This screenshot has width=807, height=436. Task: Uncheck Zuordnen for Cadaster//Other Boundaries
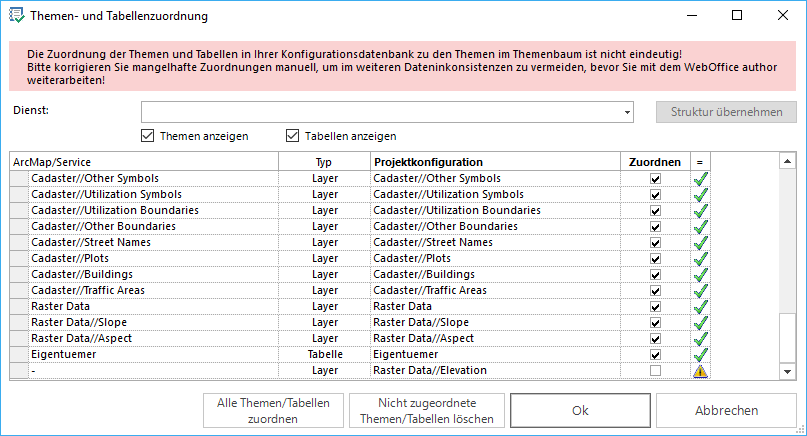click(655, 226)
